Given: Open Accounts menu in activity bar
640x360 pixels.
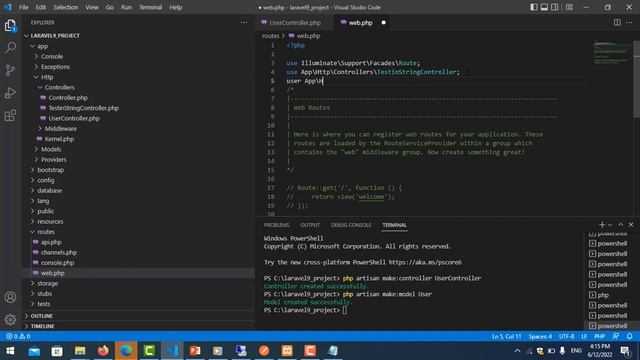Looking at the screenshot, I should tap(10, 297).
